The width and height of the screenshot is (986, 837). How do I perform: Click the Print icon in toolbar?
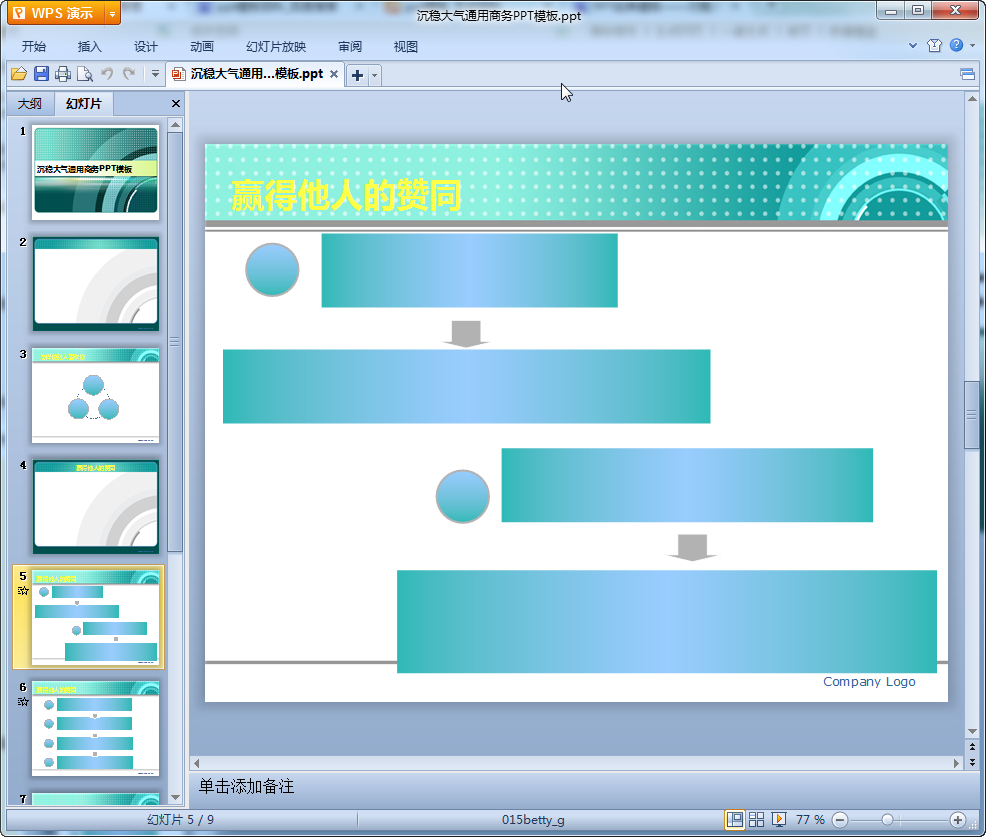(63, 74)
